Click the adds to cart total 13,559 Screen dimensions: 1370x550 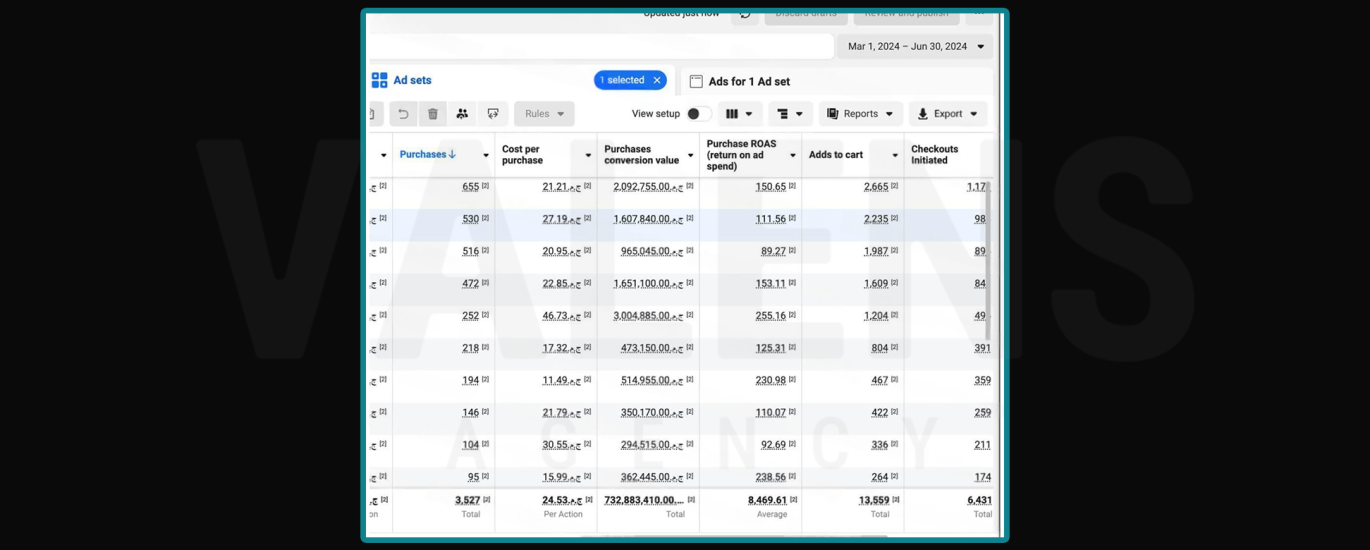[874, 500]
